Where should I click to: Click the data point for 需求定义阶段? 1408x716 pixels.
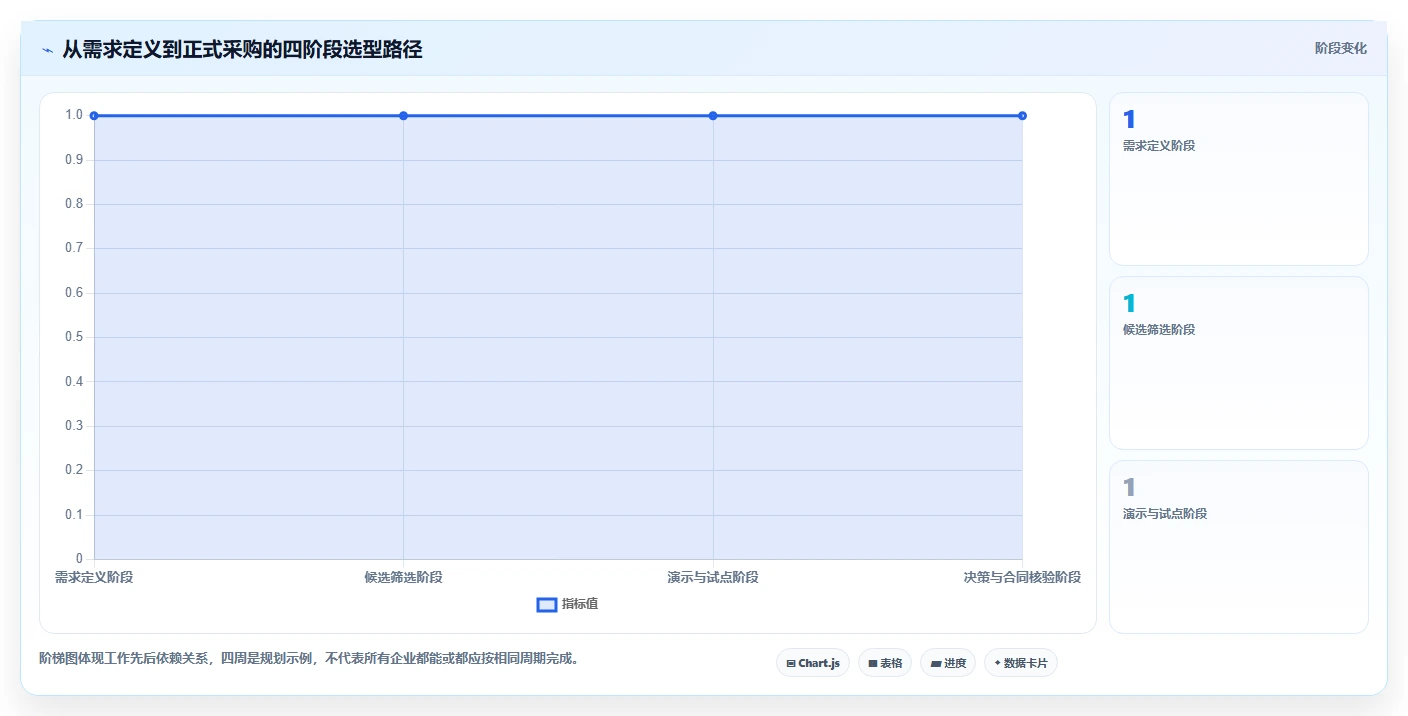(x=94, y=116)
